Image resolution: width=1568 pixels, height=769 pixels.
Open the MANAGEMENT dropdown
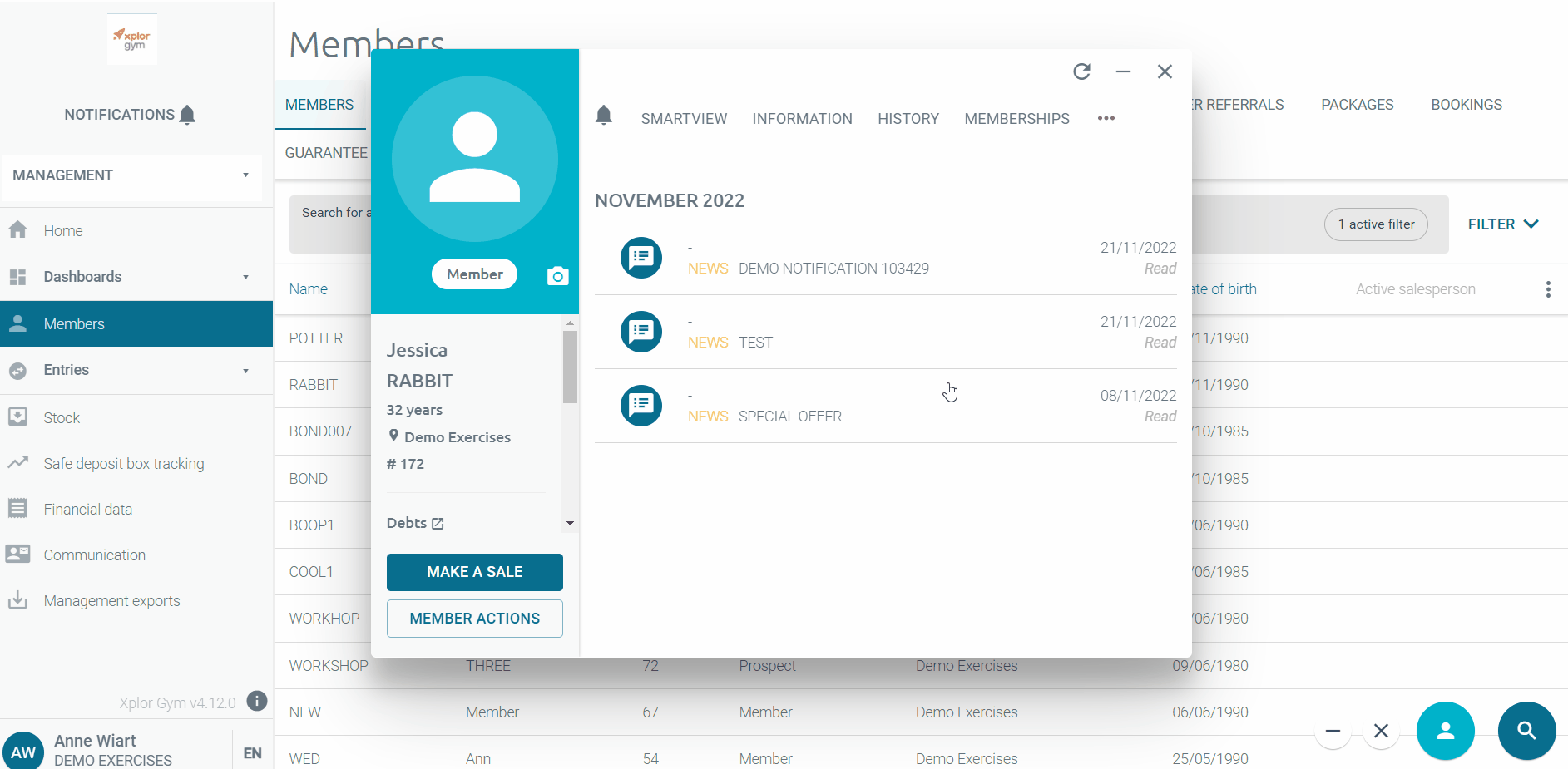(131, 175)
